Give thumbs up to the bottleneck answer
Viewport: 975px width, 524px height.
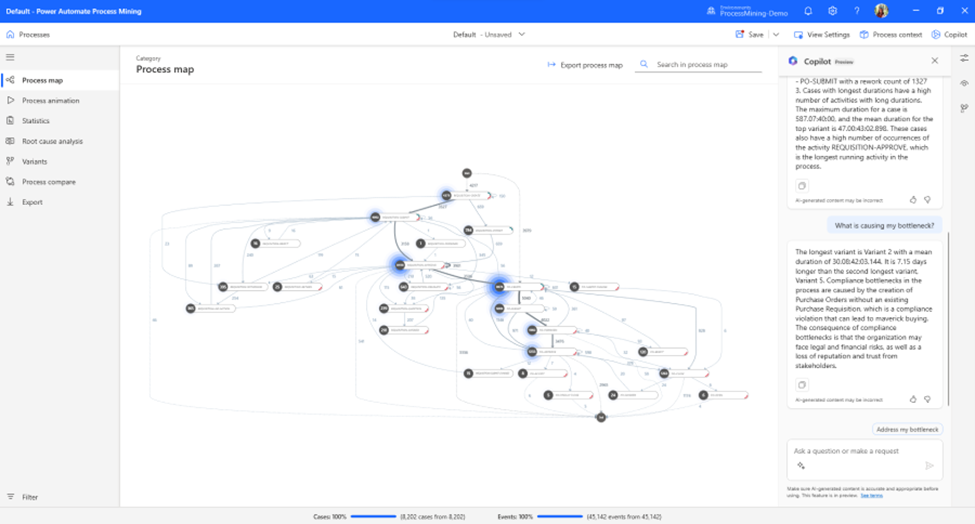pos(913,399)
